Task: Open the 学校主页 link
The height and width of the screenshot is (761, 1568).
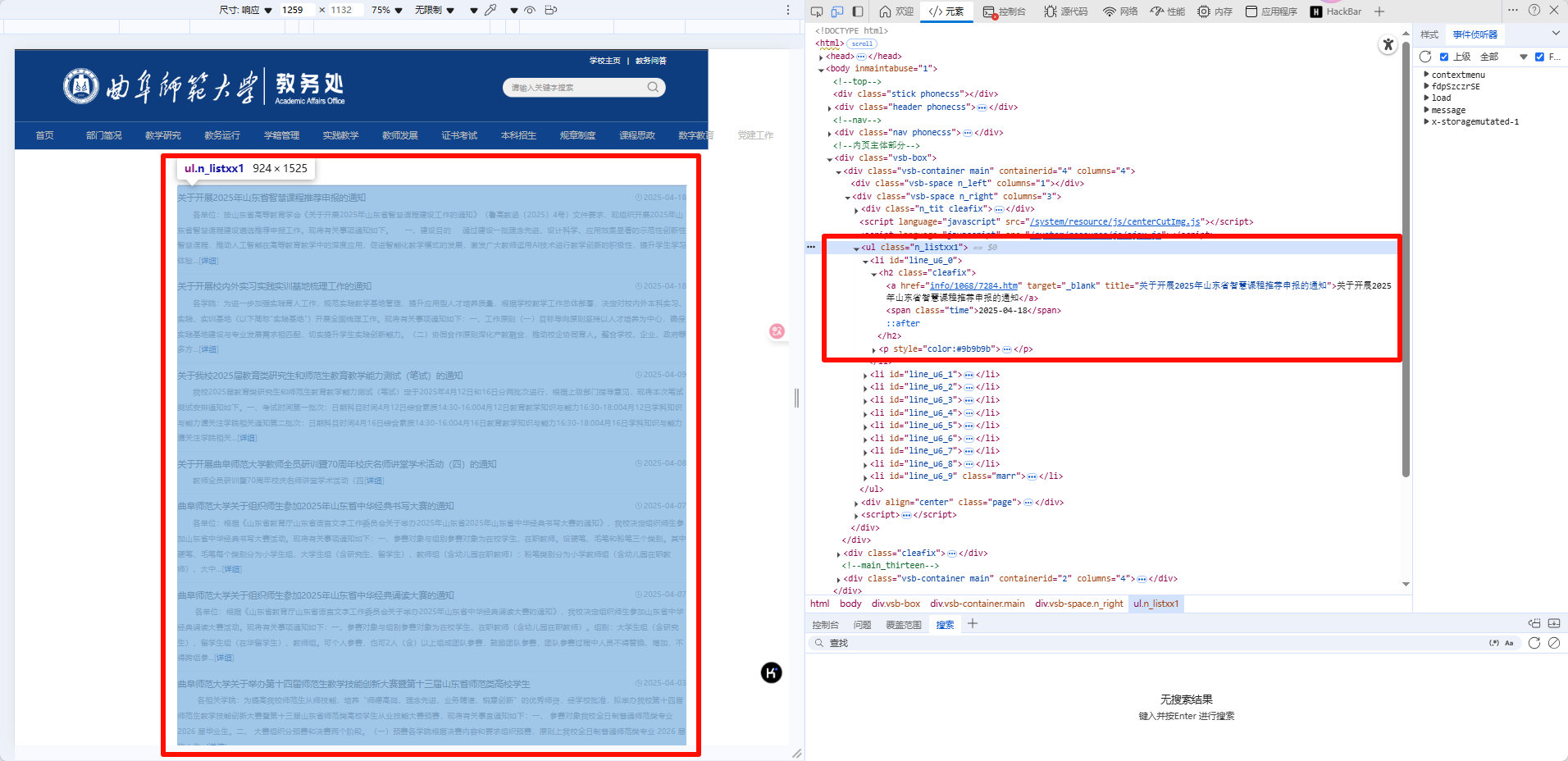Action: coord(605,61)
